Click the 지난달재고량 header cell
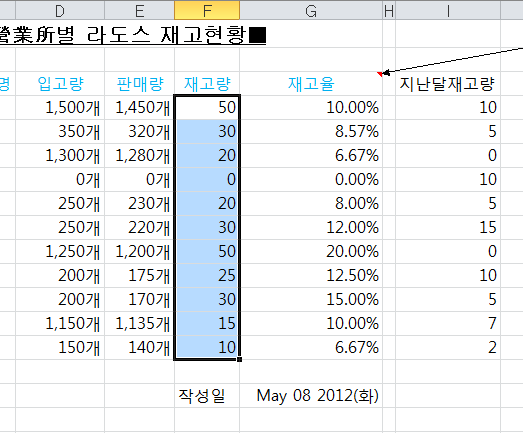523x433 pixels. [x=448, y=83]
